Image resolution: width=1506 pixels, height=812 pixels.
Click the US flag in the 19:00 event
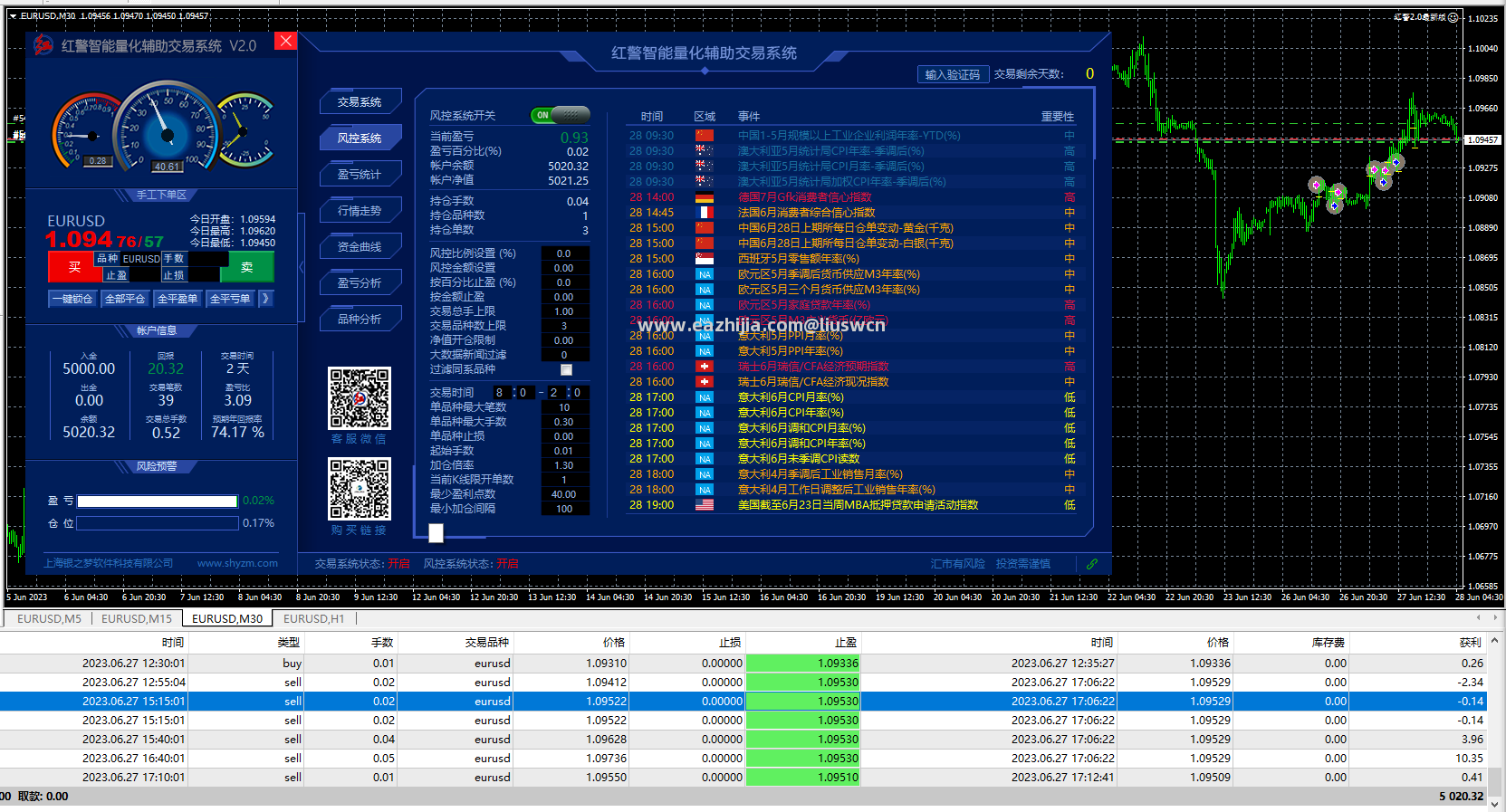[704, 505]
